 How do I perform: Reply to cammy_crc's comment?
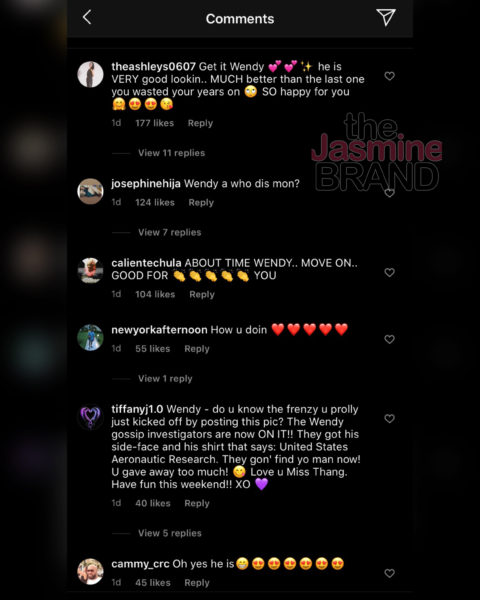(197, 583)
